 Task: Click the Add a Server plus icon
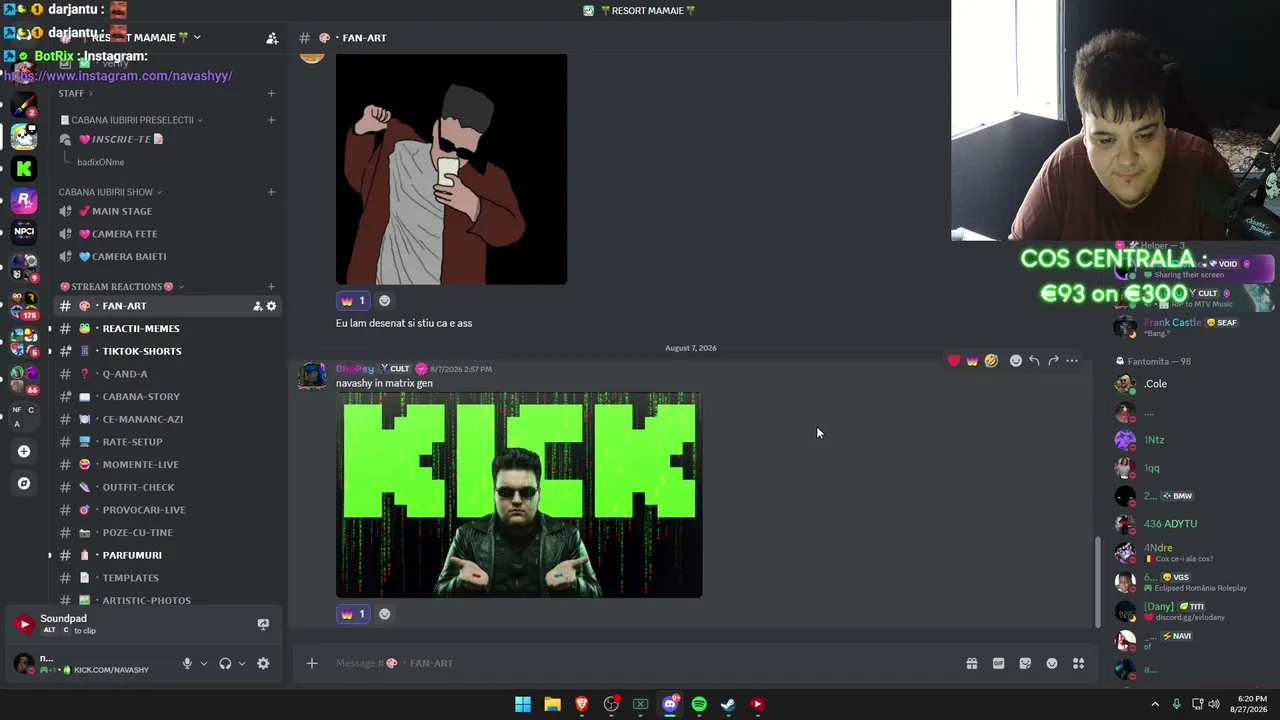pos(24,451)
